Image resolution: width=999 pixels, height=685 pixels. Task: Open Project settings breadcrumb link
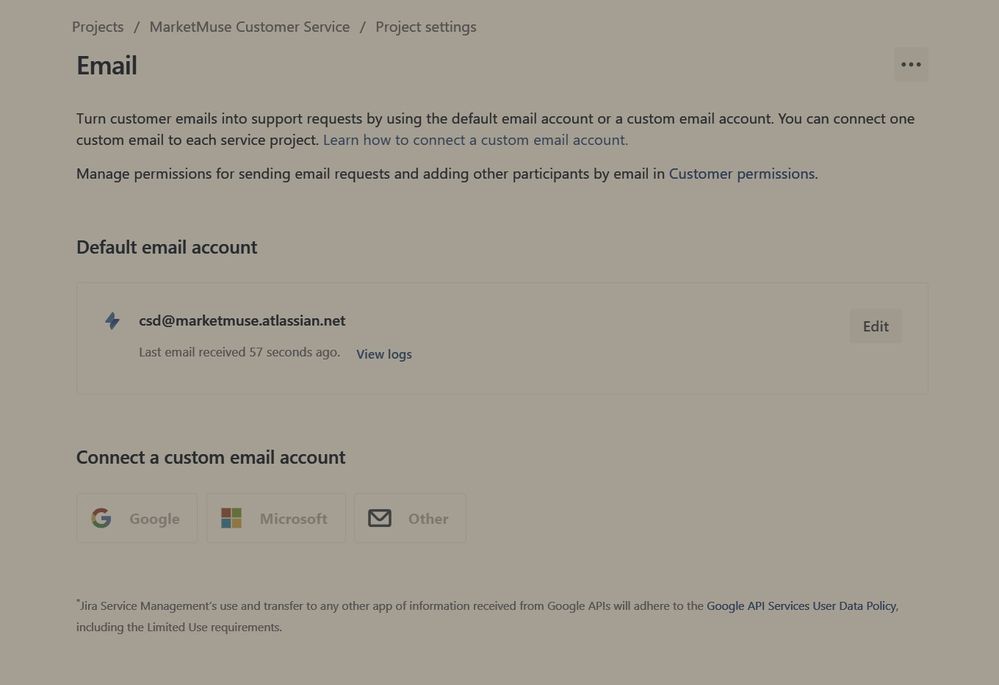(x=426, y=27)
